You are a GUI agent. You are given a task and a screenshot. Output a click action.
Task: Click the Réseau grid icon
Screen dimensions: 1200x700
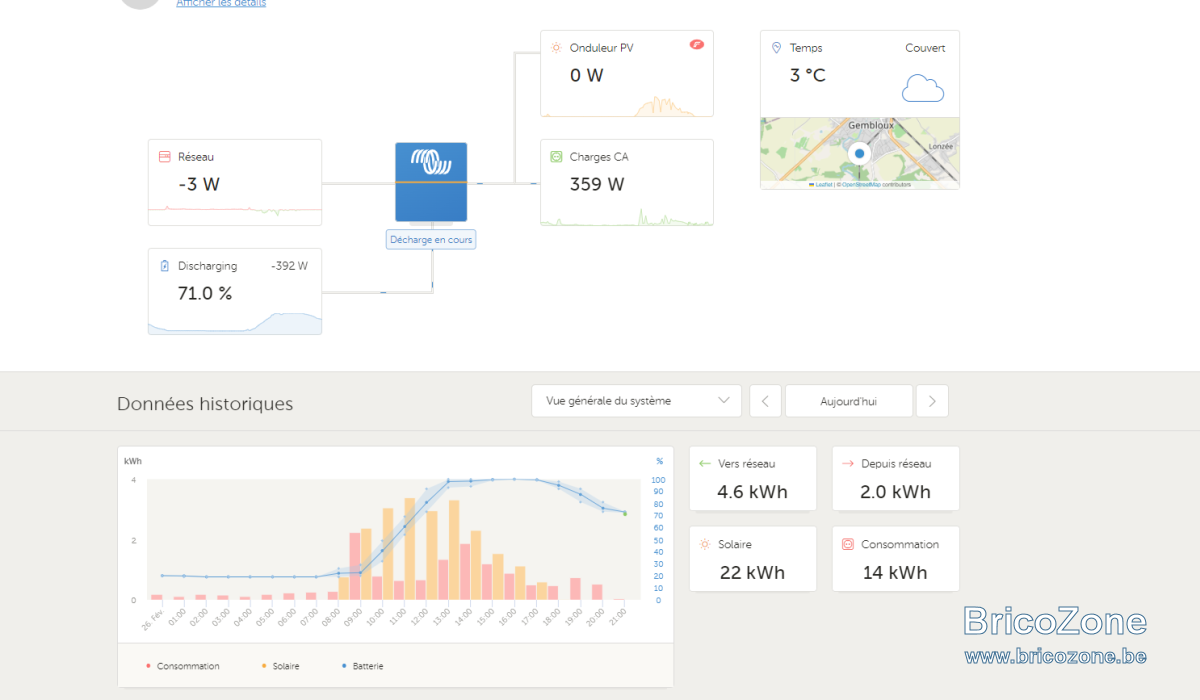pyautogui.click(x=165, y=157)
